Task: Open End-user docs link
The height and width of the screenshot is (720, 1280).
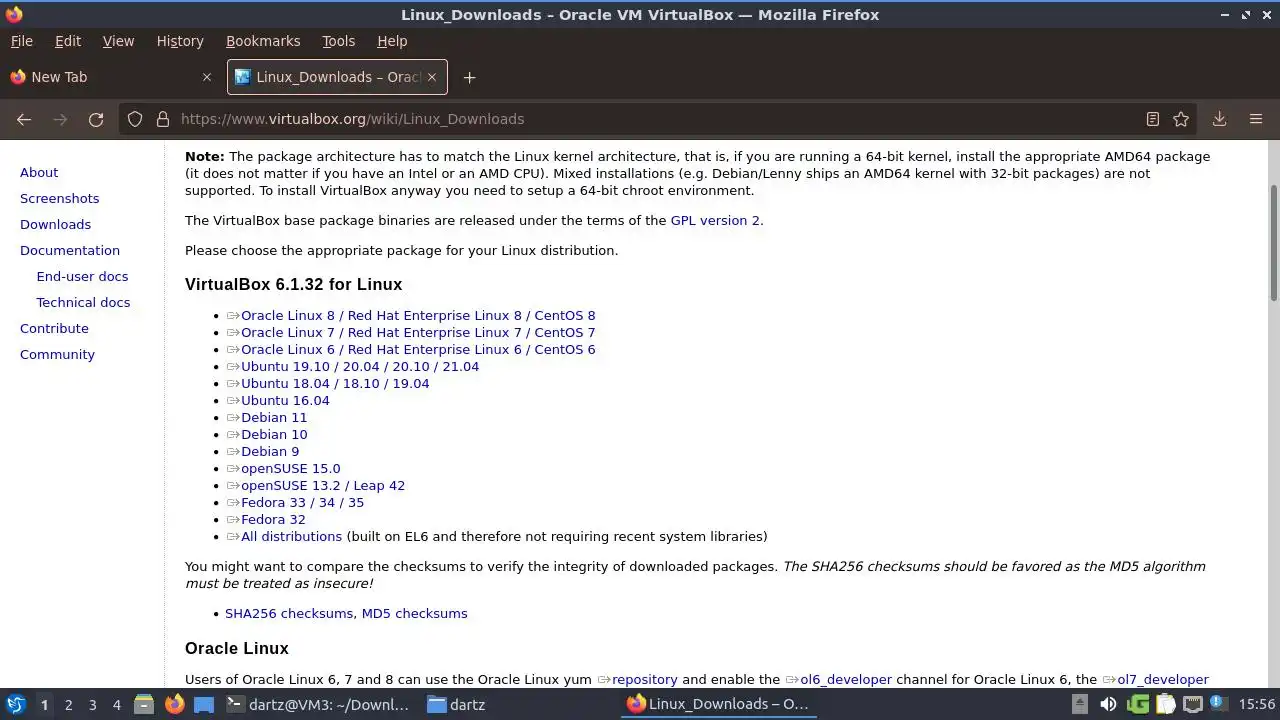Action: 82,276
